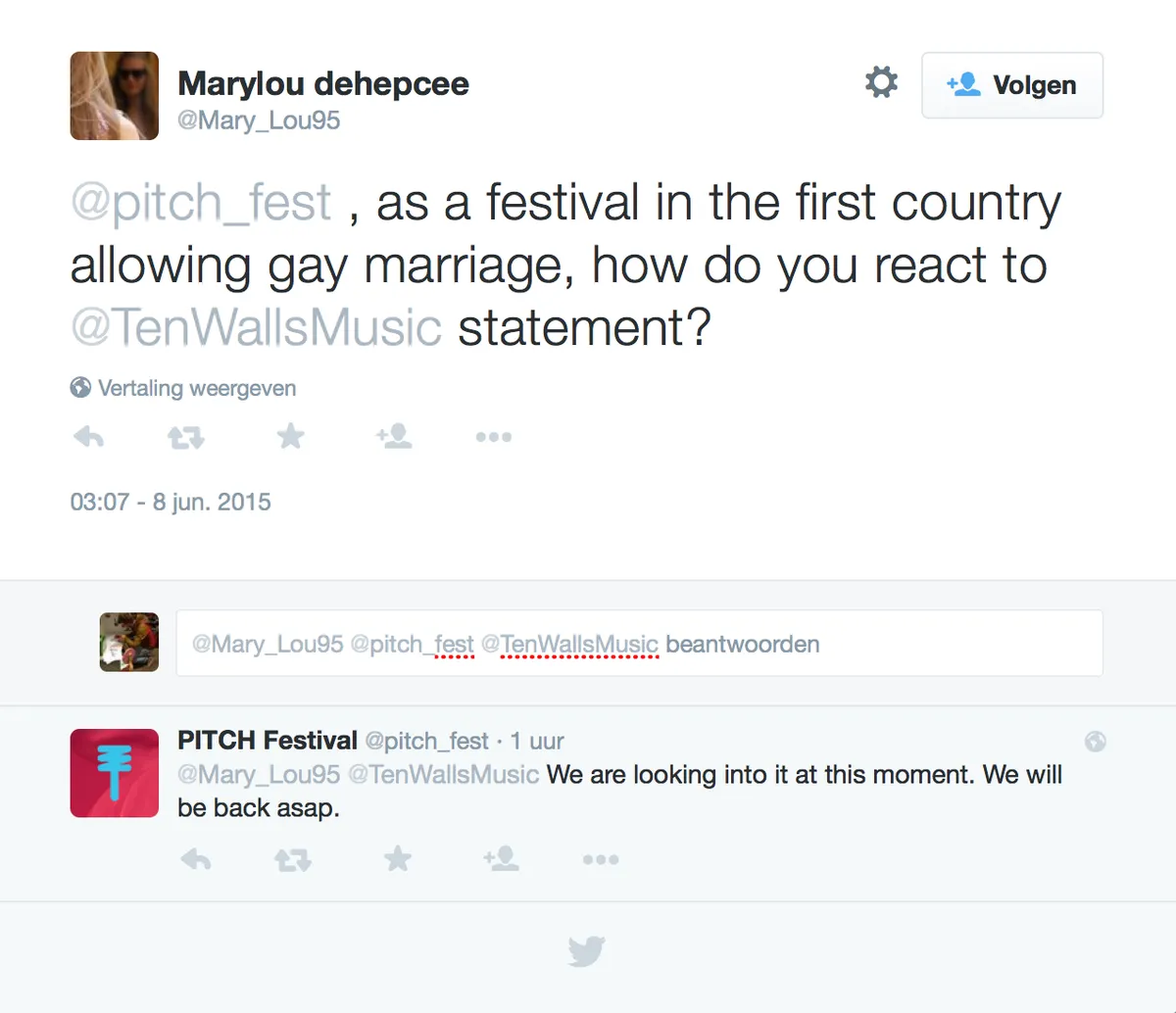Viewport: 1176px width, 1013px height.
Task: Open more options dots under Marylou's tweet
Action: (x=494, y=437)
